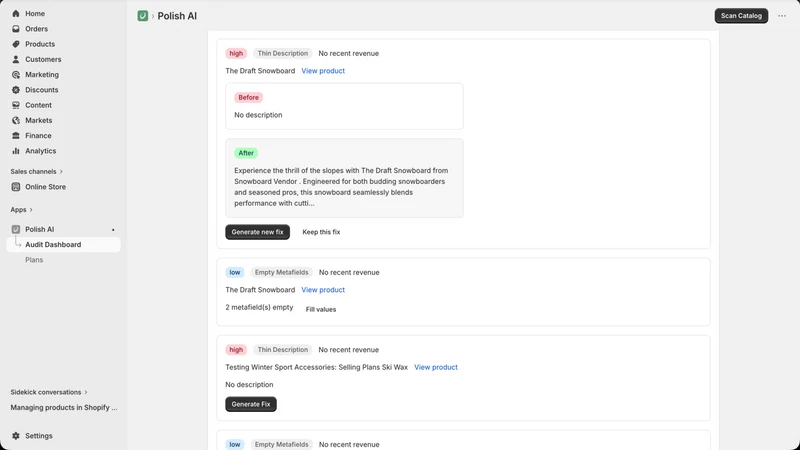Click the Settings gear icon
This screenshot has width=800, height=450.
(x=16, y=436)
